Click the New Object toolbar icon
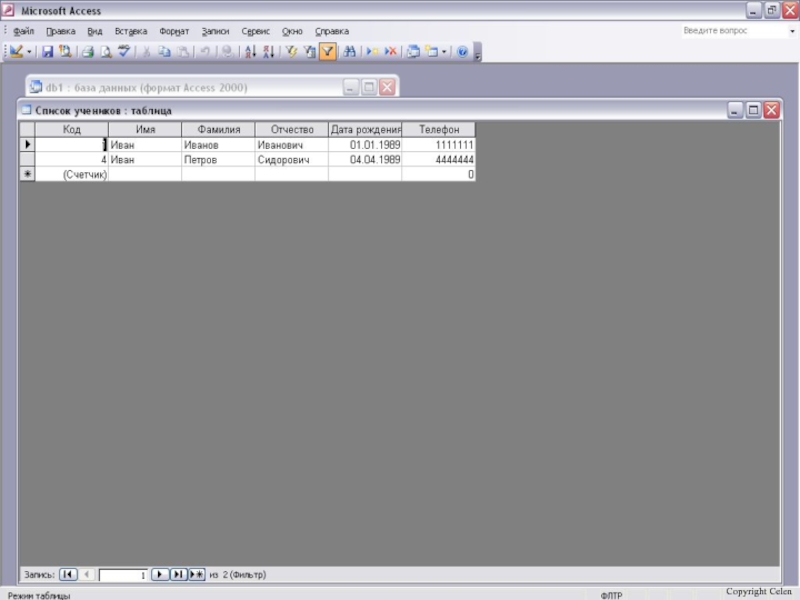The height and width of the screenshot is (600, 800). coord(432,52)
